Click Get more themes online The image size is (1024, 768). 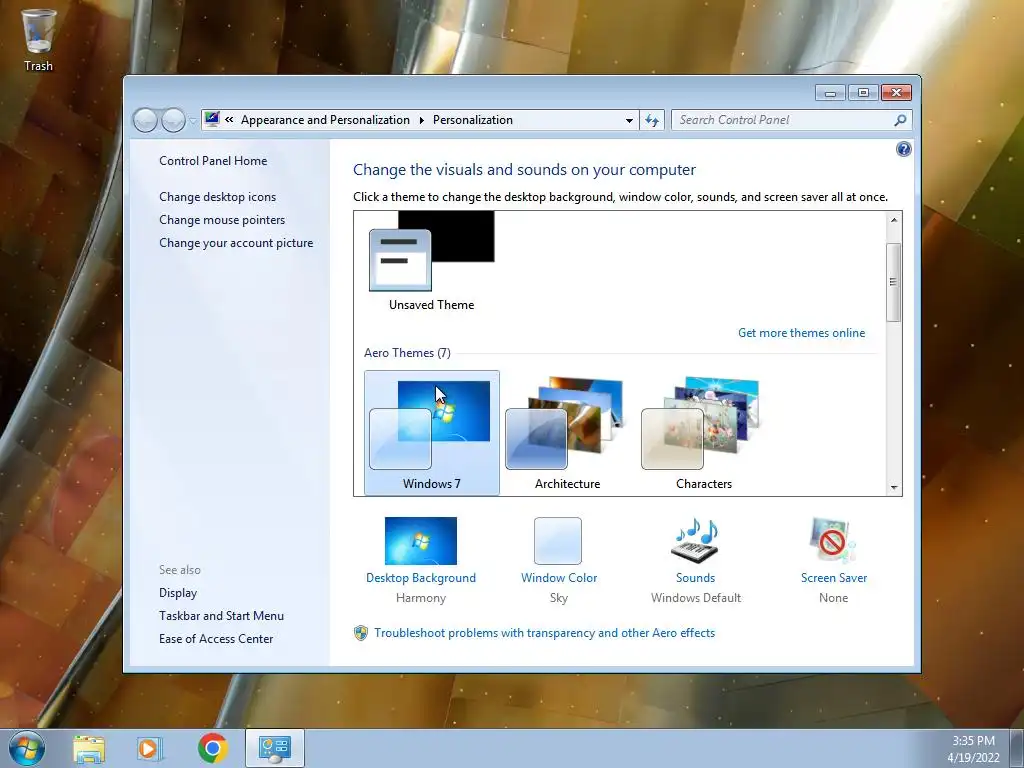click(x=801, y=332)
